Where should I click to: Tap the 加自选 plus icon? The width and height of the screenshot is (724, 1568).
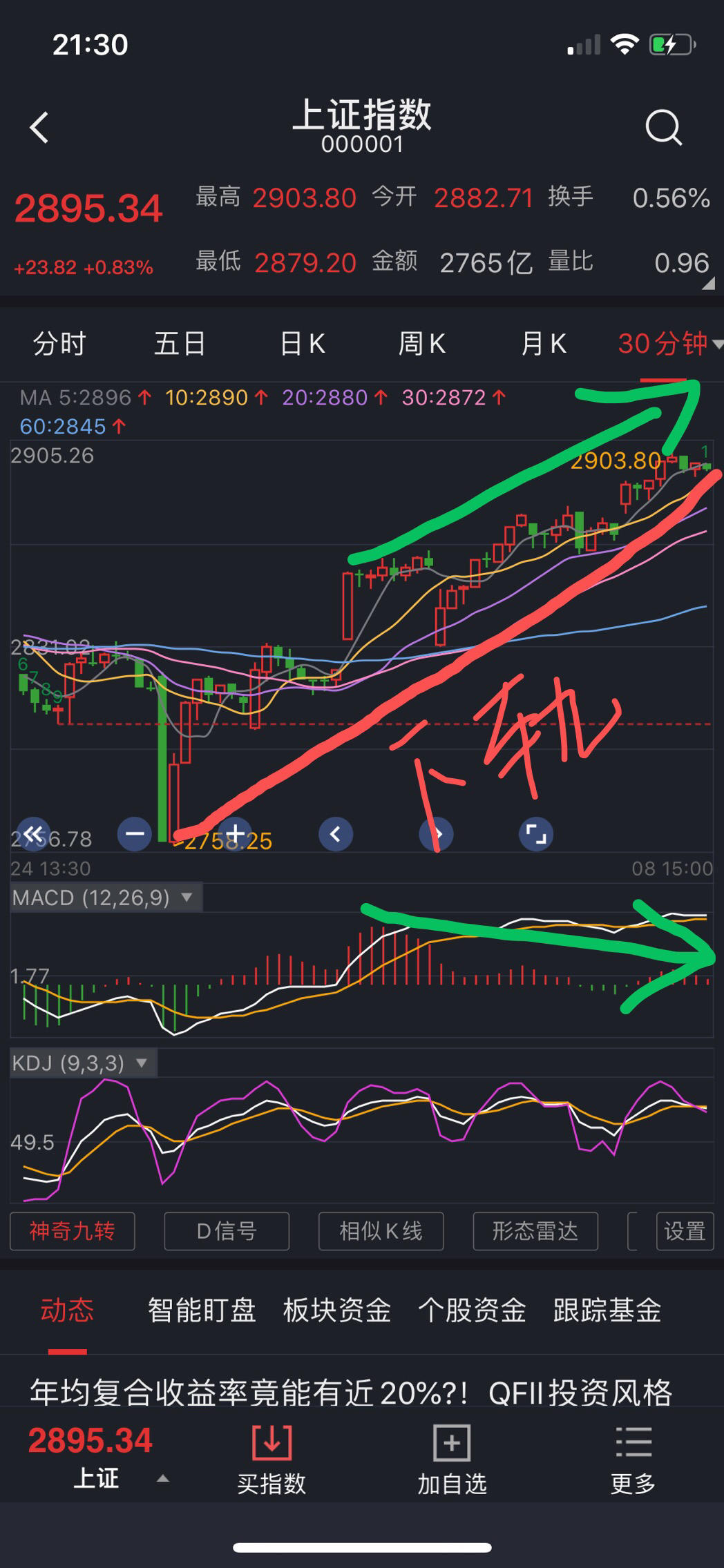click(x=452, y=1443)
